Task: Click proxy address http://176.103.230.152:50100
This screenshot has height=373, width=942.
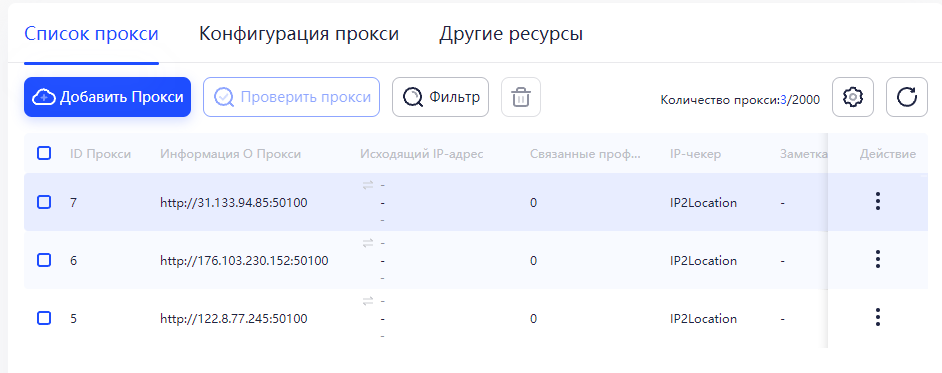Action: point(244,261)
